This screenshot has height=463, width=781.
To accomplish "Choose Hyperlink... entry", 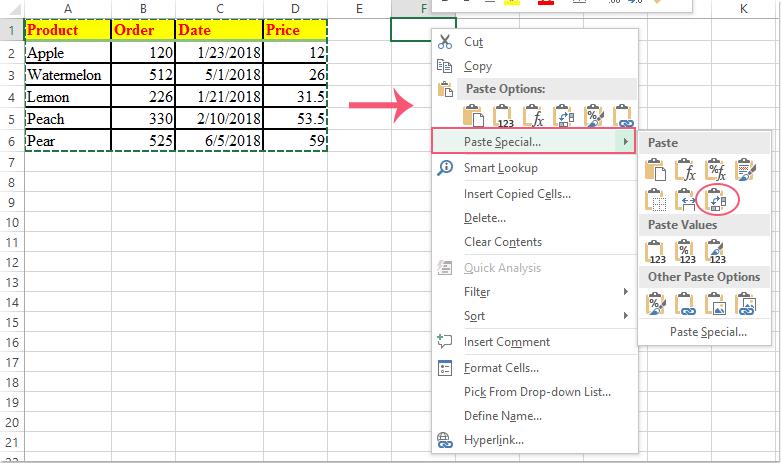I will coord(535,440).
